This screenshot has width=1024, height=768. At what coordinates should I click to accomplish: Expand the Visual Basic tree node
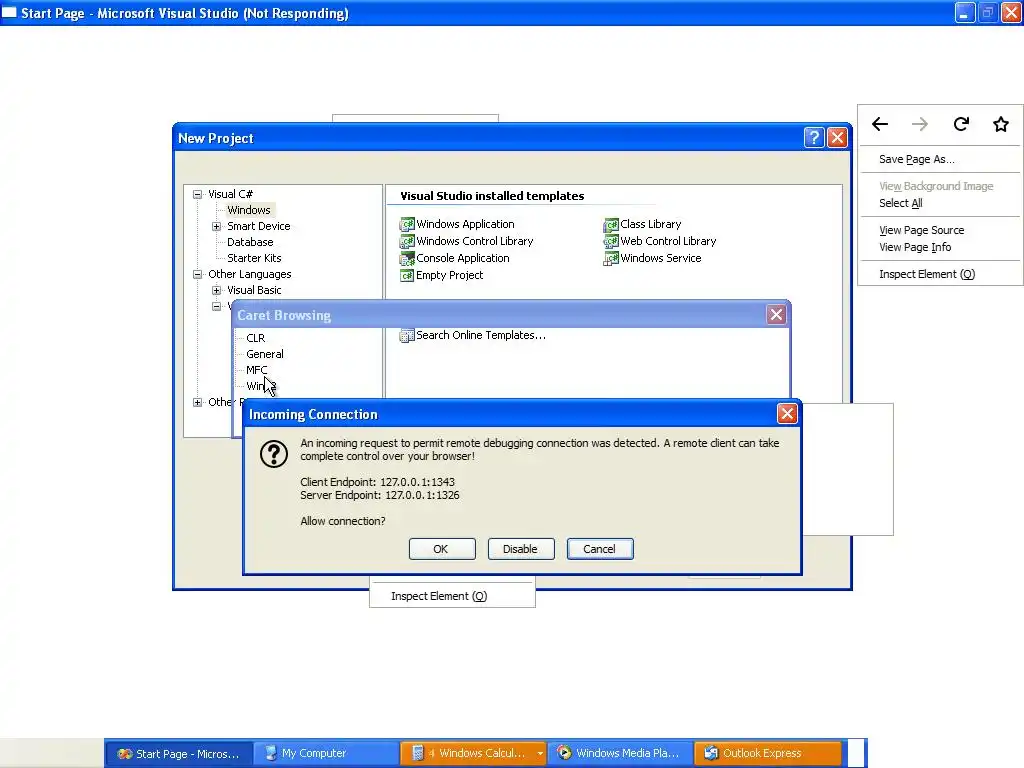point(216,291)
